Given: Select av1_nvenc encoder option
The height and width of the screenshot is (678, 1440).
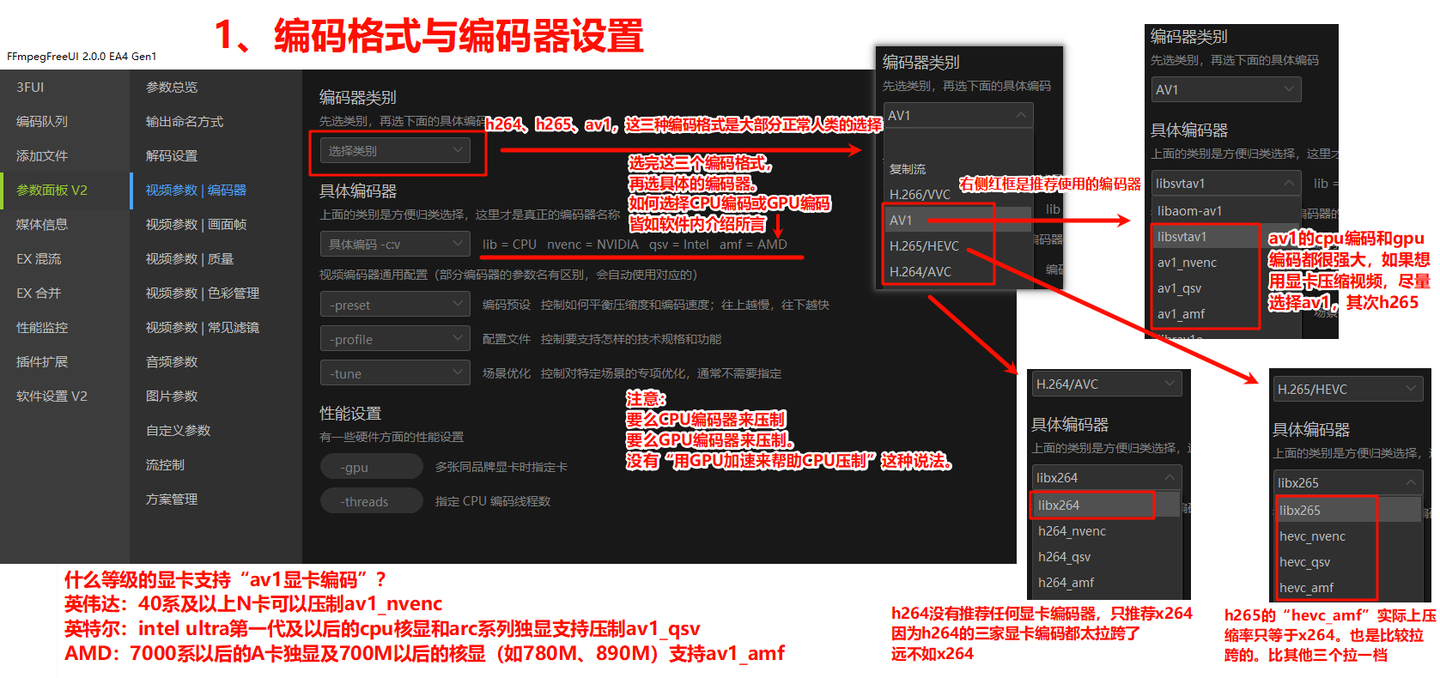Looking at the screenshot, I should point(1187,262).
